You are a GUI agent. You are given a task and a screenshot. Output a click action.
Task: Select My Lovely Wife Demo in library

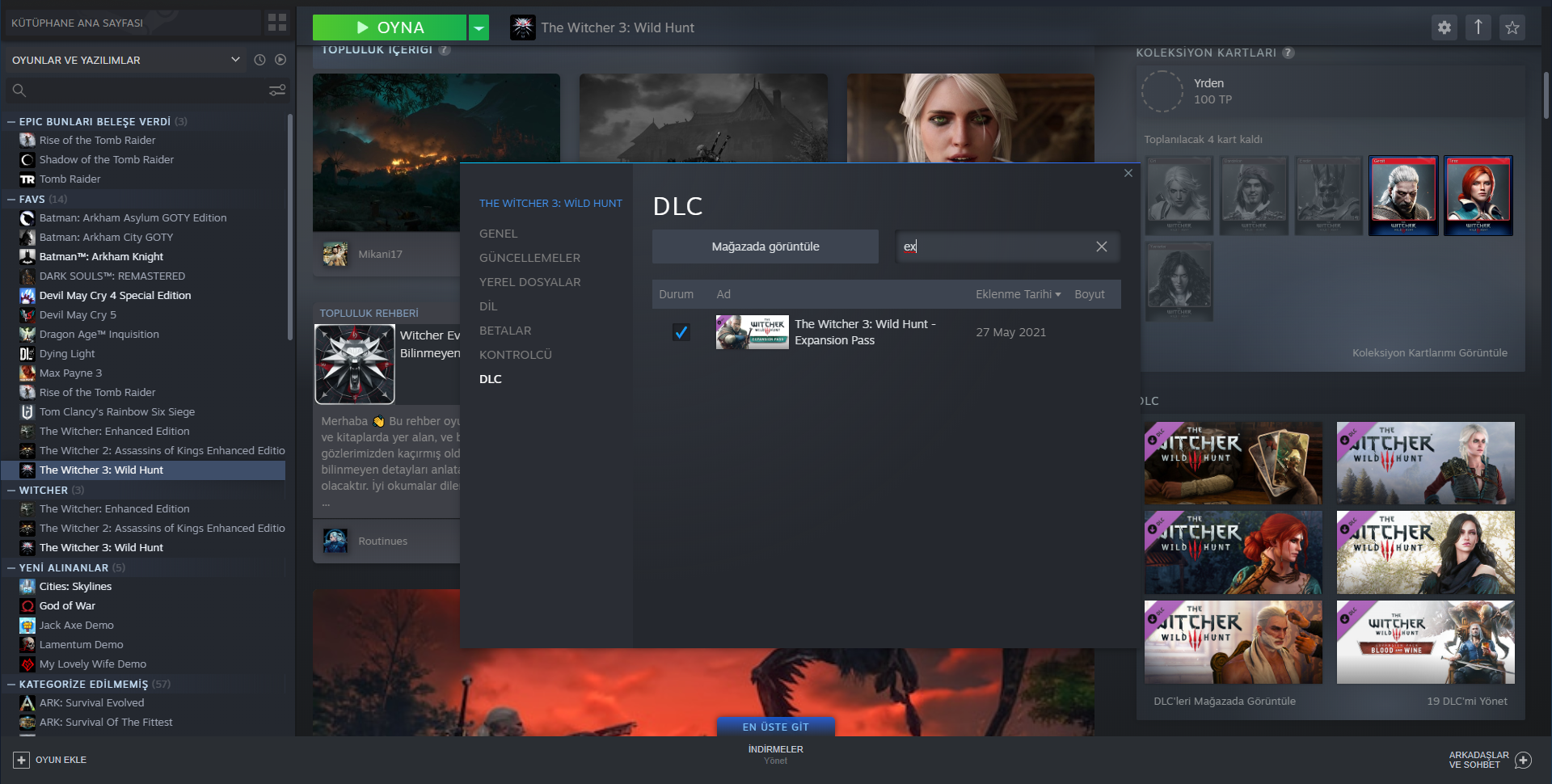(x=92, y=664)
